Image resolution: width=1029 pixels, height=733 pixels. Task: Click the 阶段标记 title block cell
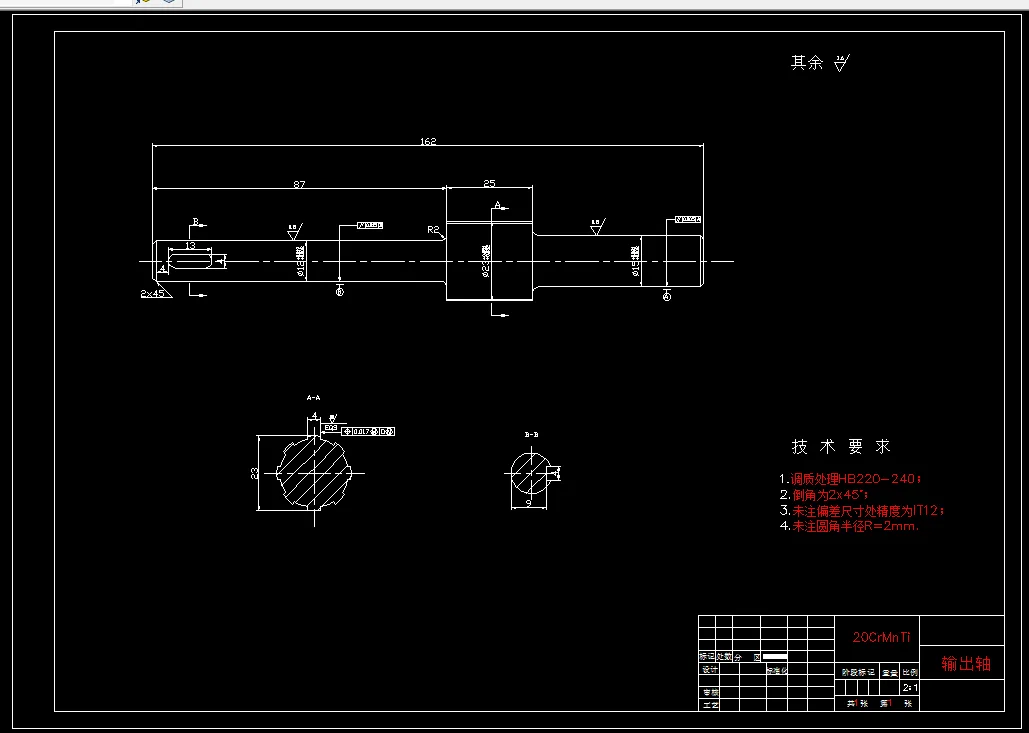(x=858, y=672)
